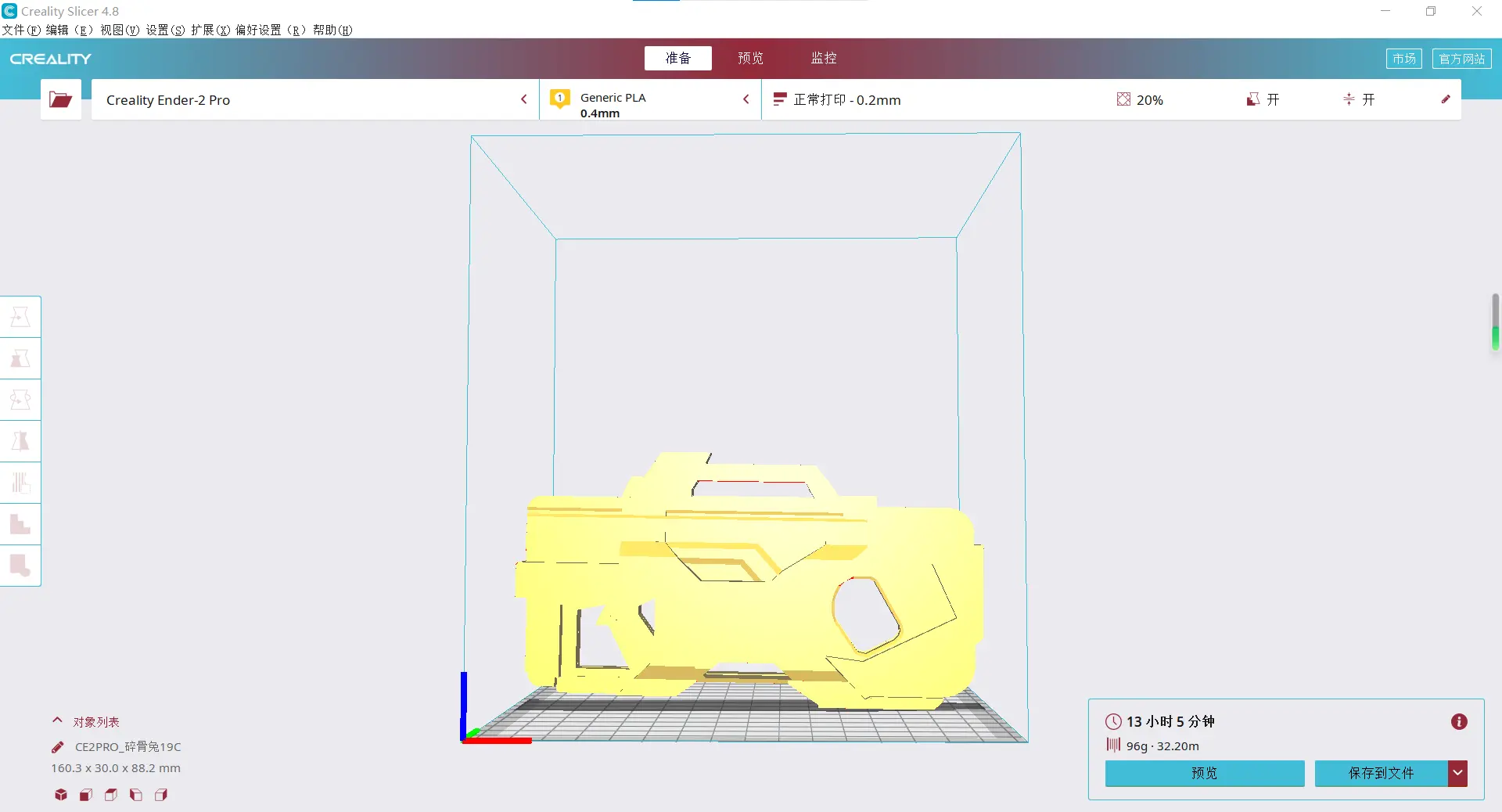
Task: Open the Generic PLA 0.4mm material selector
Action: pyautogui.click(x=650, y=99)
